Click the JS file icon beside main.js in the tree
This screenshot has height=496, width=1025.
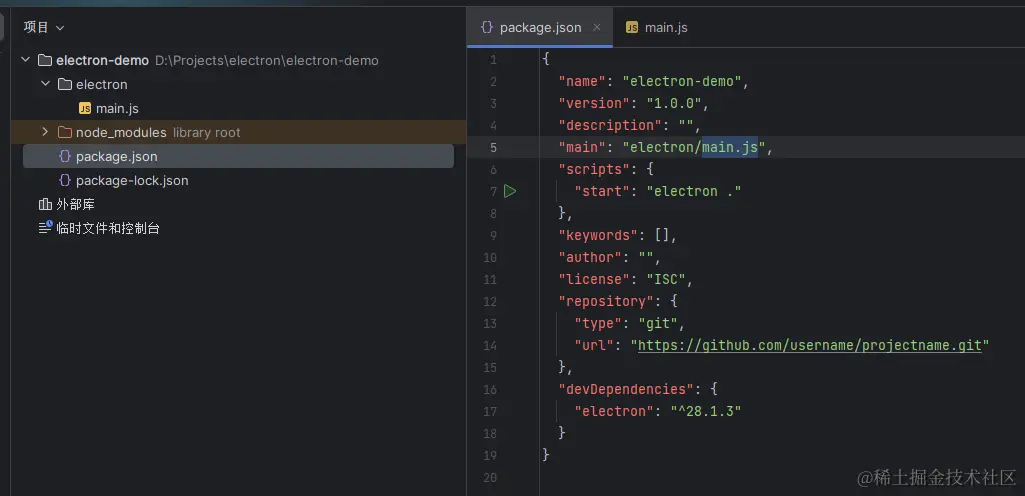[x=85, y=108]
